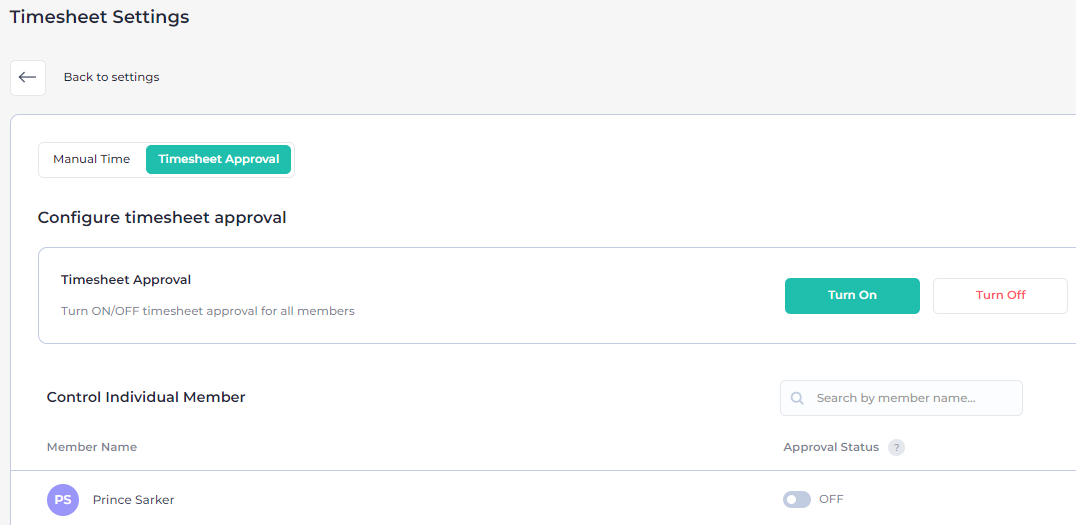Click the OFF label beside the toggle
Viewport: 1076px width, 525px height.
coord(831,500)
